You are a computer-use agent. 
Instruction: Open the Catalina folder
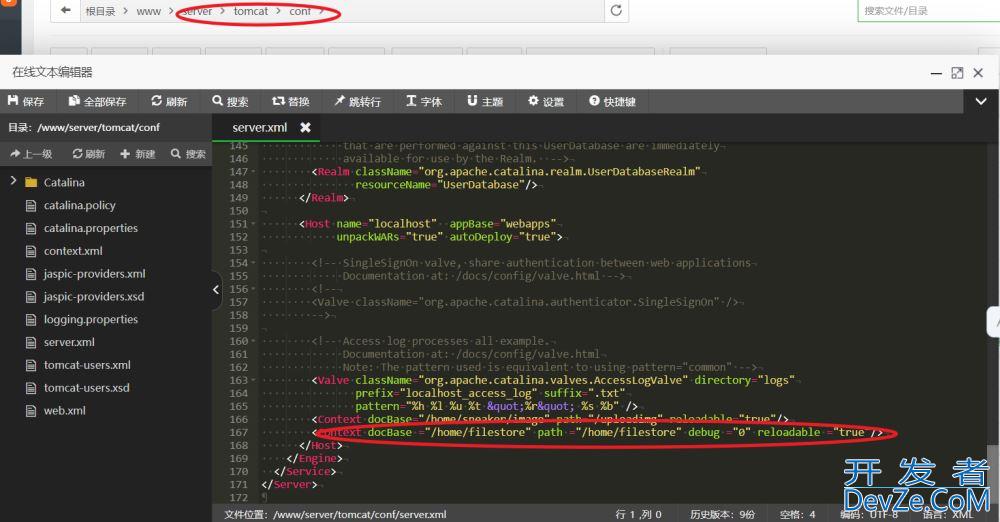coord(64,183)
